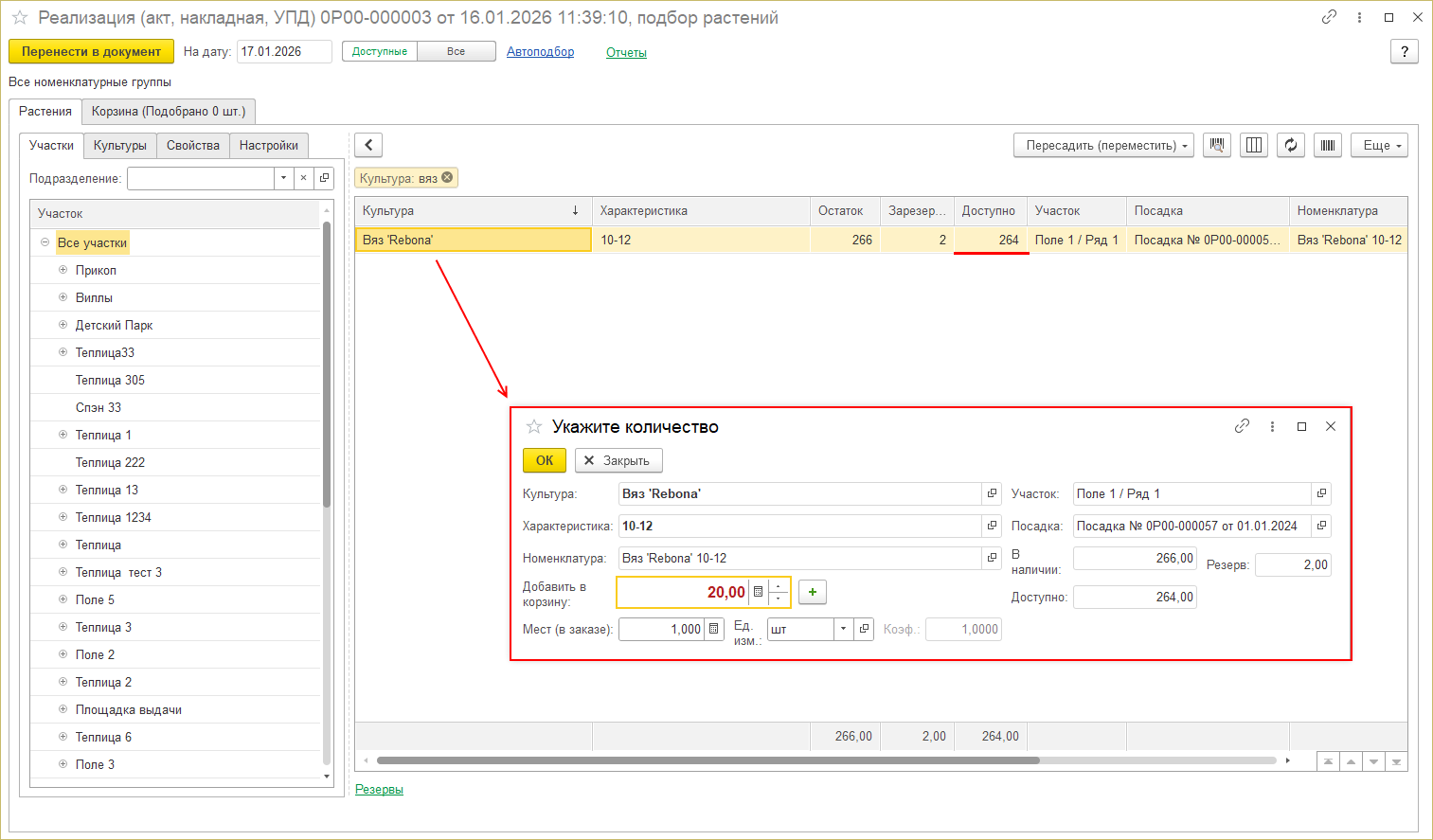
Task: Click the barcode search icon
Action: tap(1217, 145)
